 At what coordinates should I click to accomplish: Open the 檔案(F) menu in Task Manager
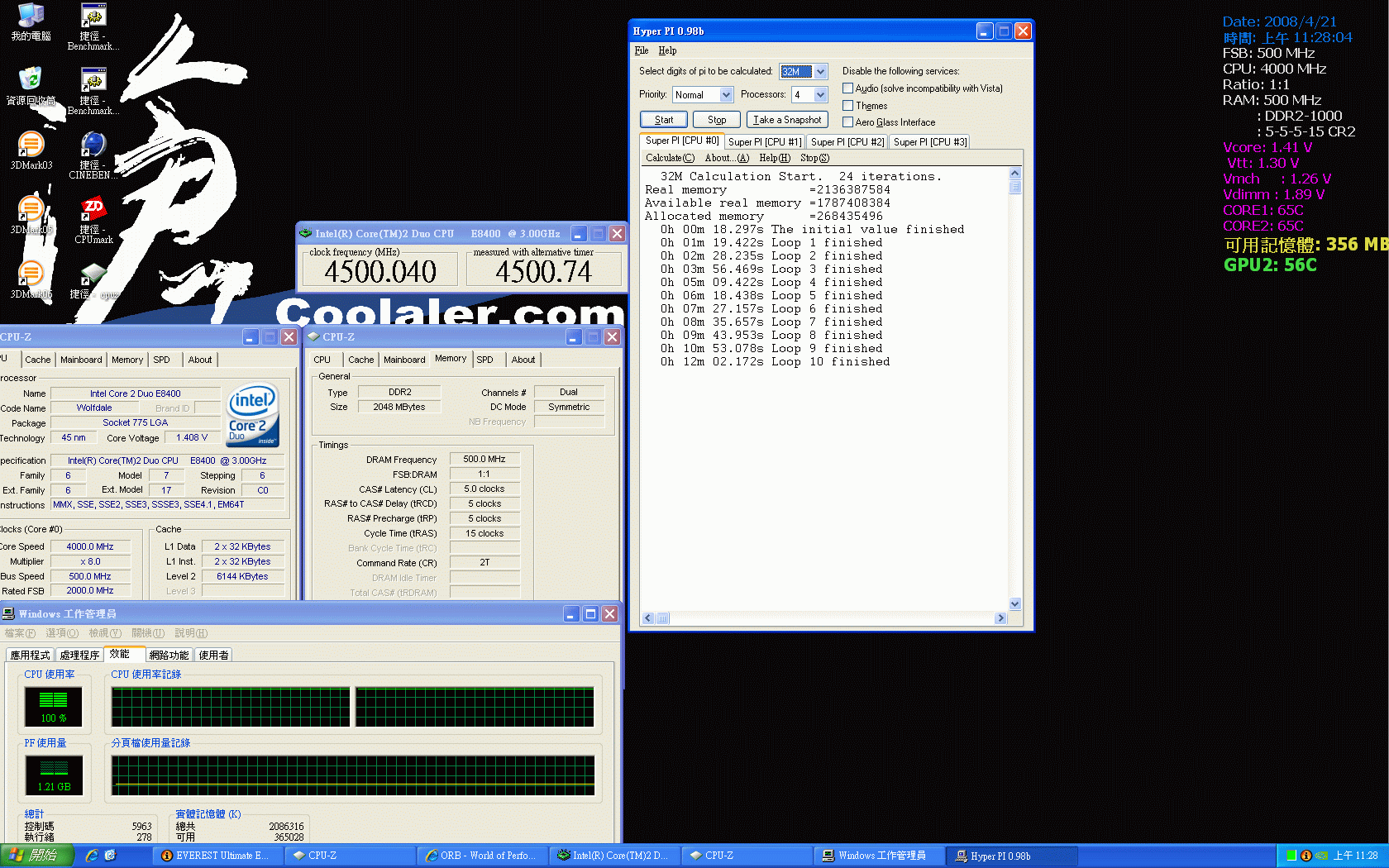click(x=20, y=633)
